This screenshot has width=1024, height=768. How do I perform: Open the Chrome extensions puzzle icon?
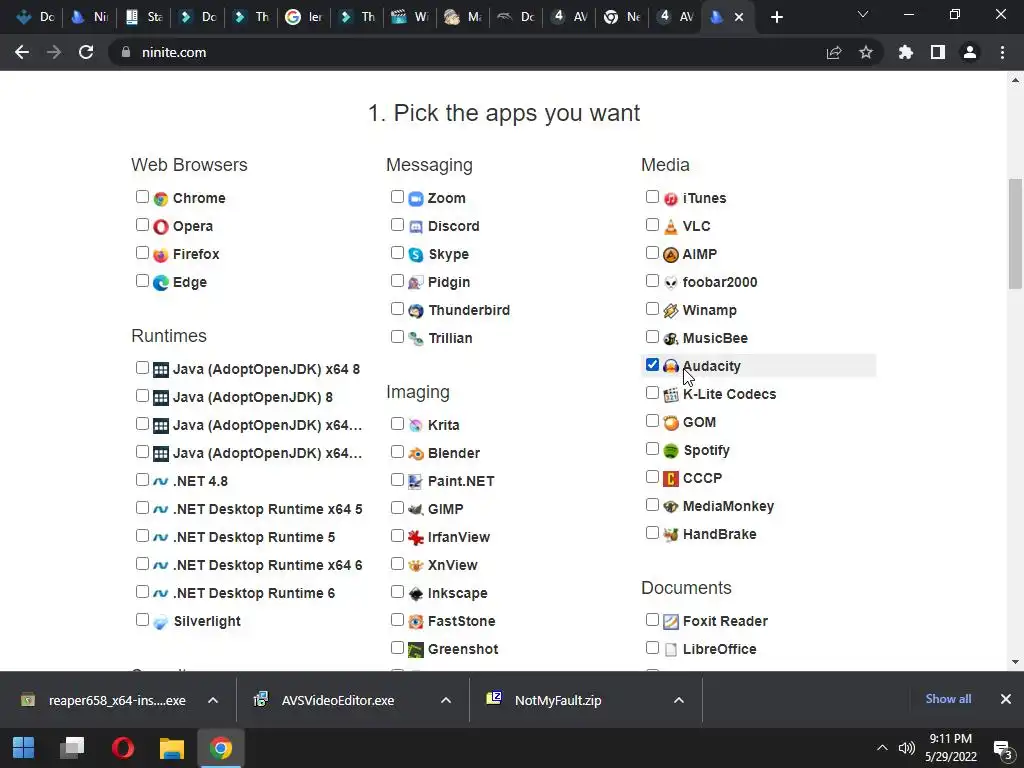tap(906, 52)
